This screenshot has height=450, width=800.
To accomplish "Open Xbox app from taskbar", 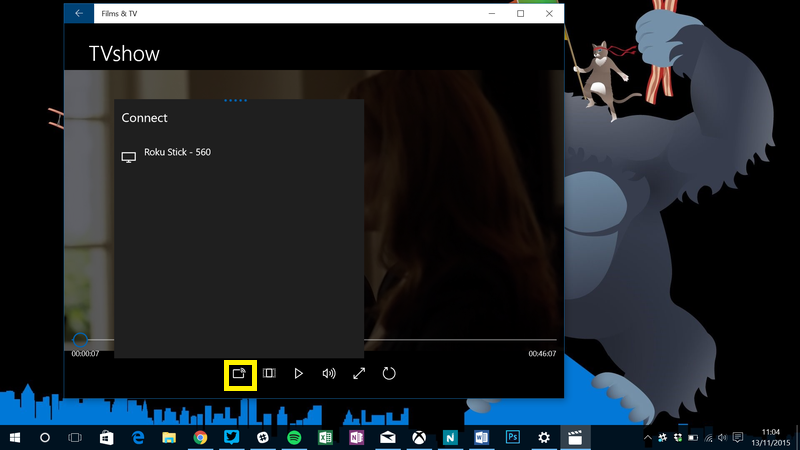I will (x=419, y=438).
